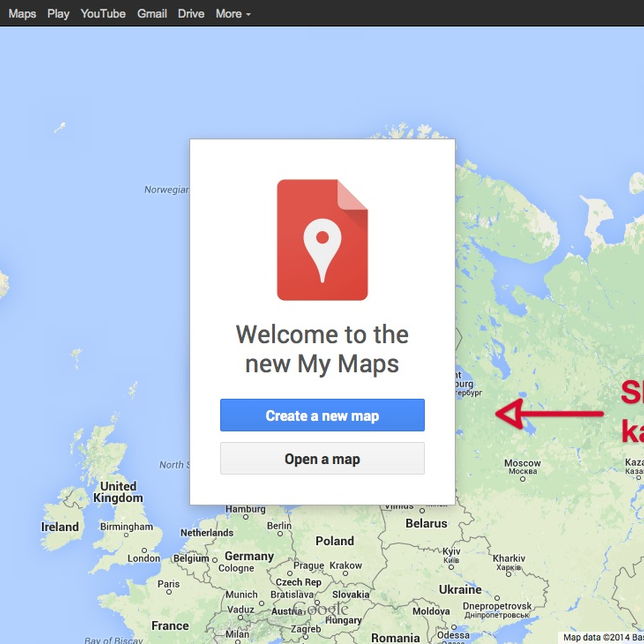Click the Belarus label on the map
This screenshot has height=644, width=644.
426,523
